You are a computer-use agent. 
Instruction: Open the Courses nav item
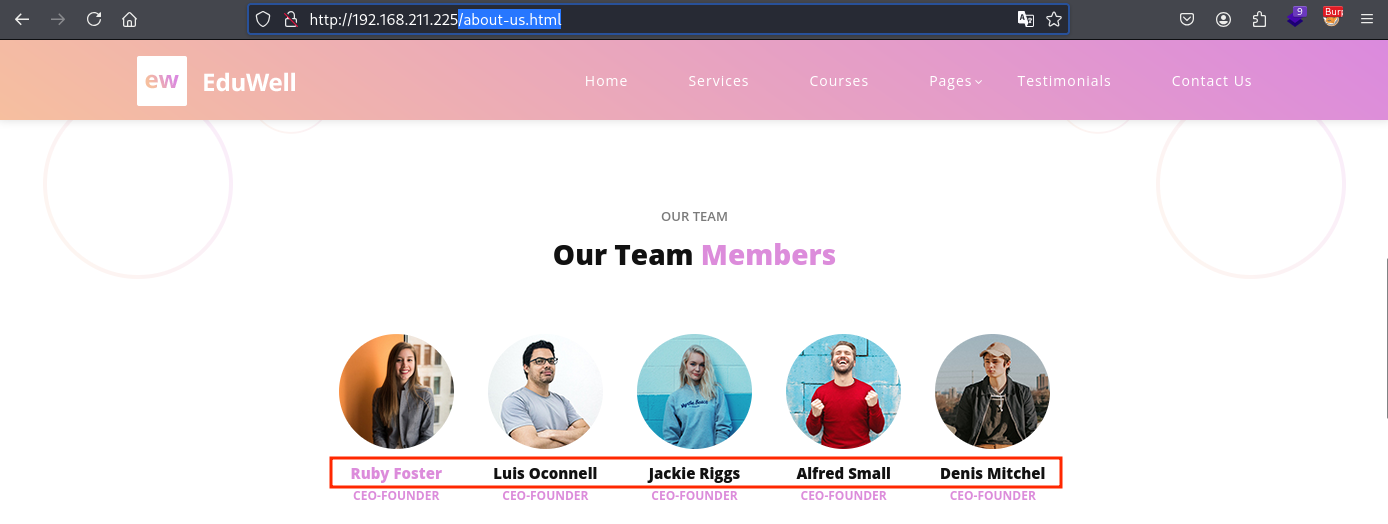pos(839,81)
